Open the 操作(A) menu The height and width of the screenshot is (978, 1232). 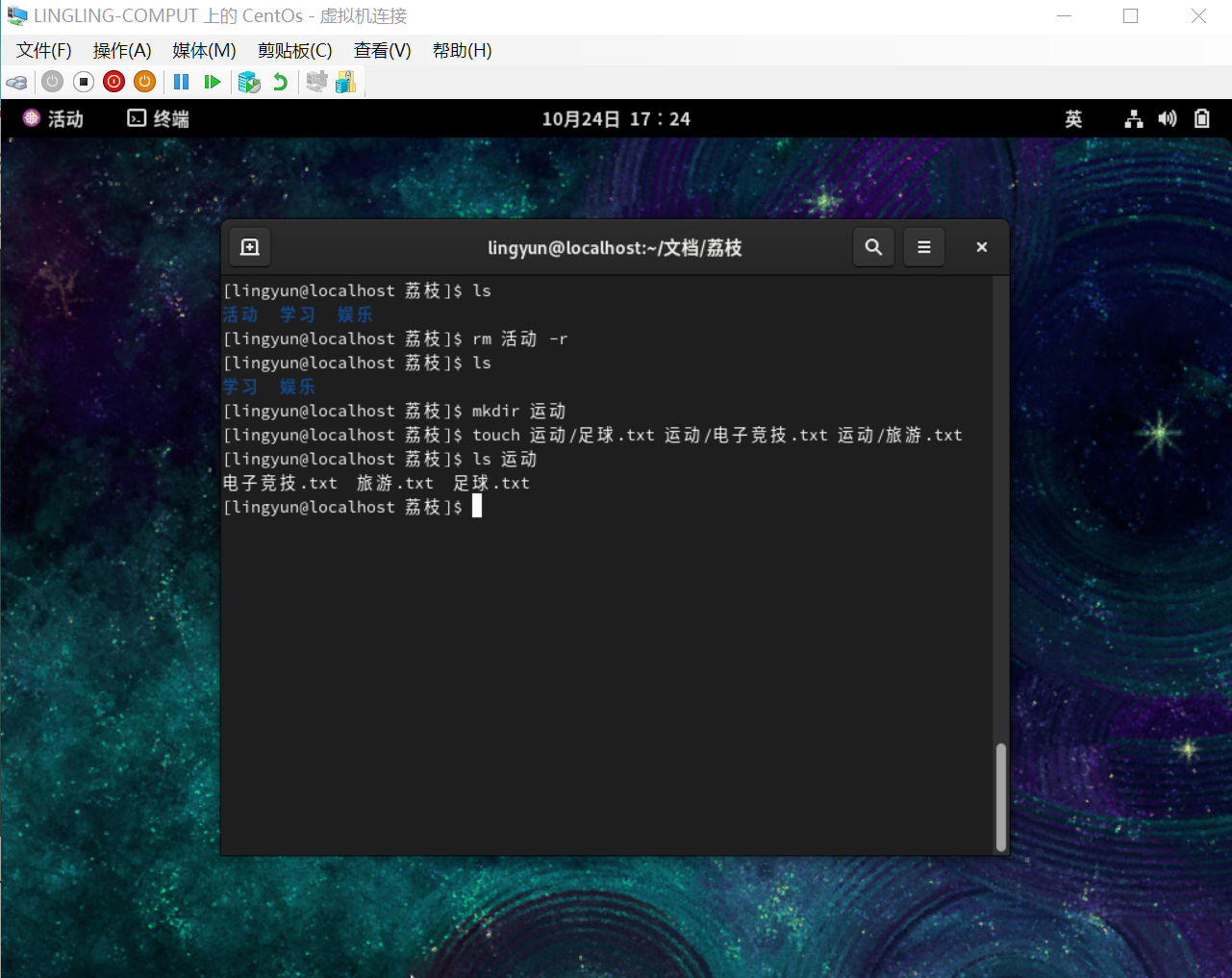[x=122, y=51]
